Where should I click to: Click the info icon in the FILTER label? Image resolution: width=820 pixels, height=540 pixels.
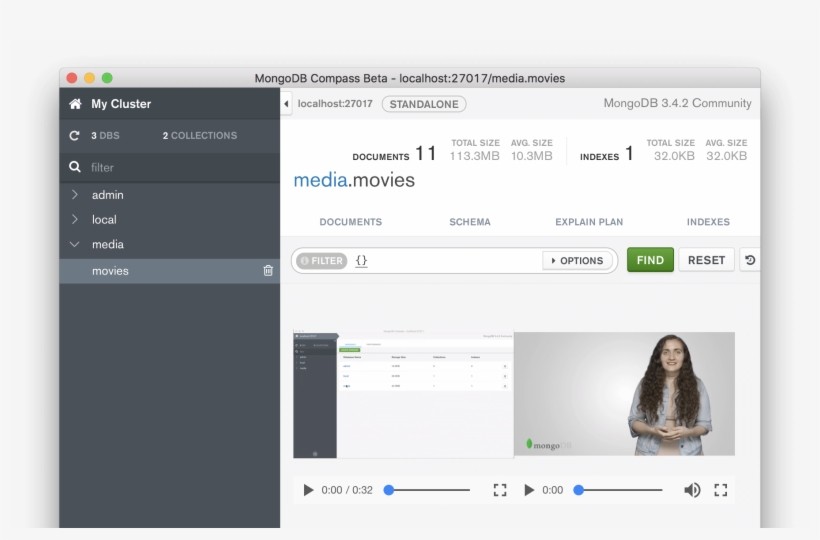pos(305,260)
